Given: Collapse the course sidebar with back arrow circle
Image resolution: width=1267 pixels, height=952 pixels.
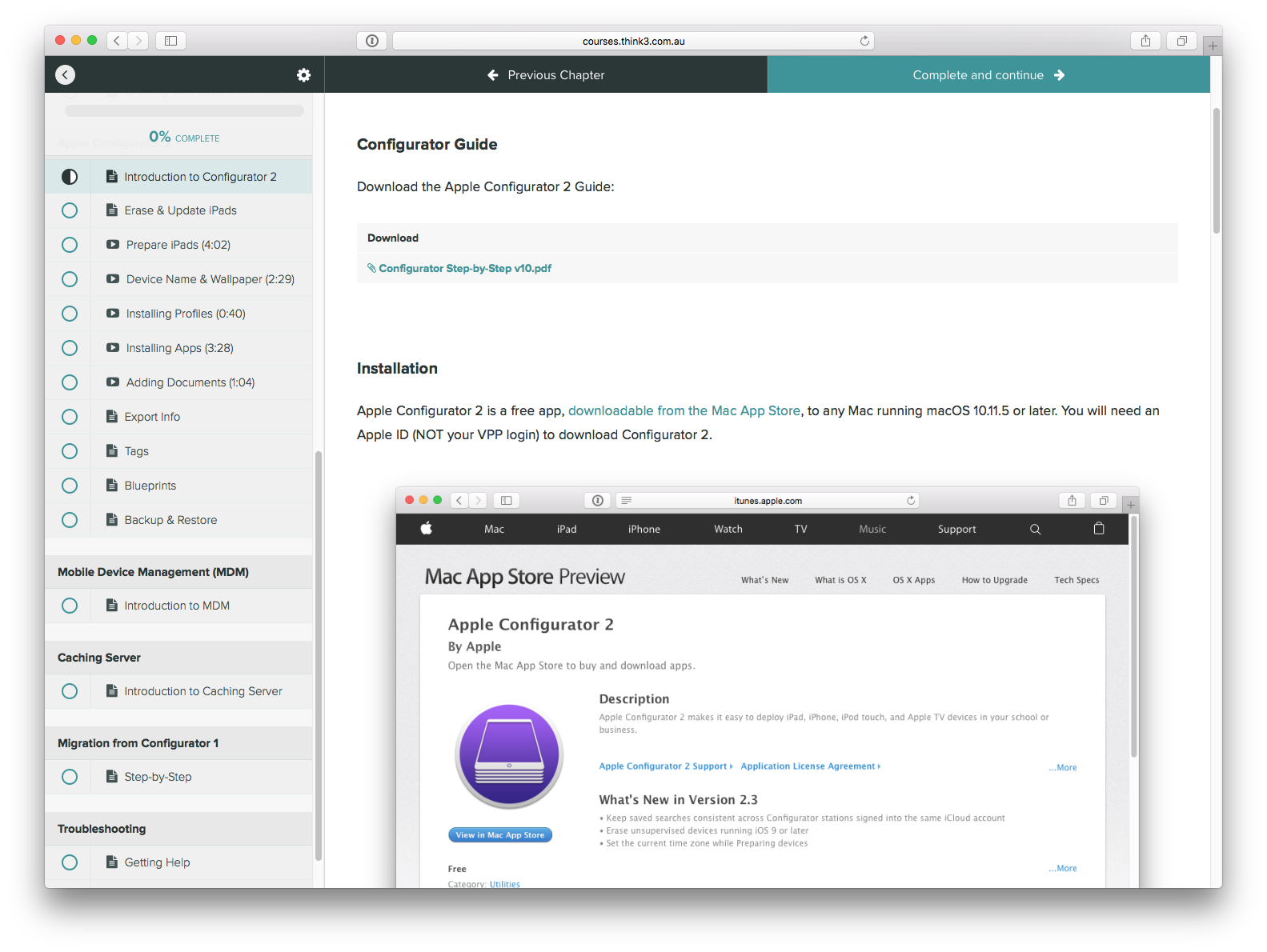Looking at the screenshot, I should [66, 74].
